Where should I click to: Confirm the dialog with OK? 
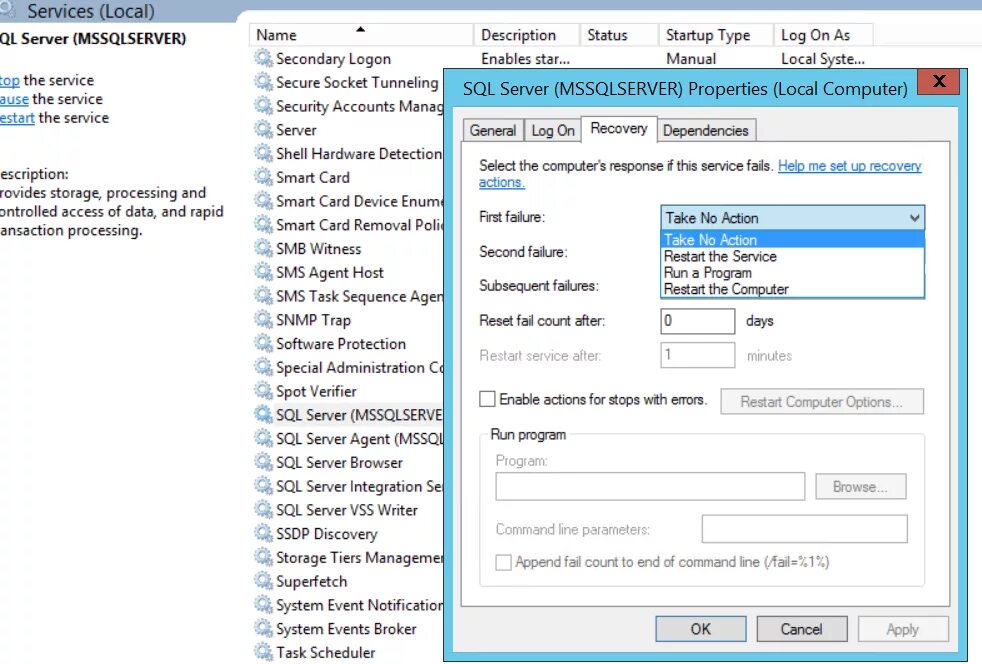click(x=701, y=629)
